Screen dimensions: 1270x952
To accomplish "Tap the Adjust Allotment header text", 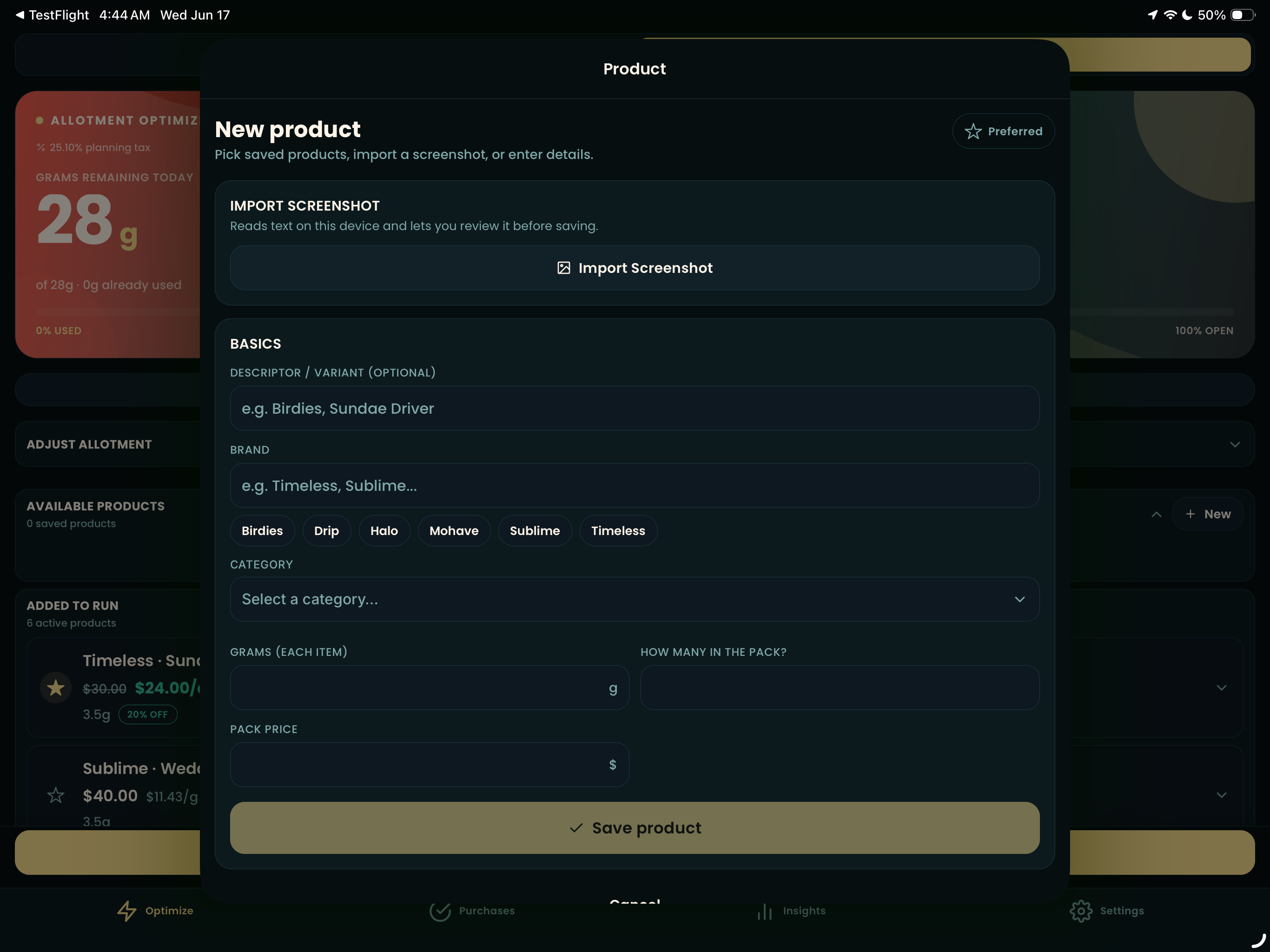I will [x=89, y=444].
